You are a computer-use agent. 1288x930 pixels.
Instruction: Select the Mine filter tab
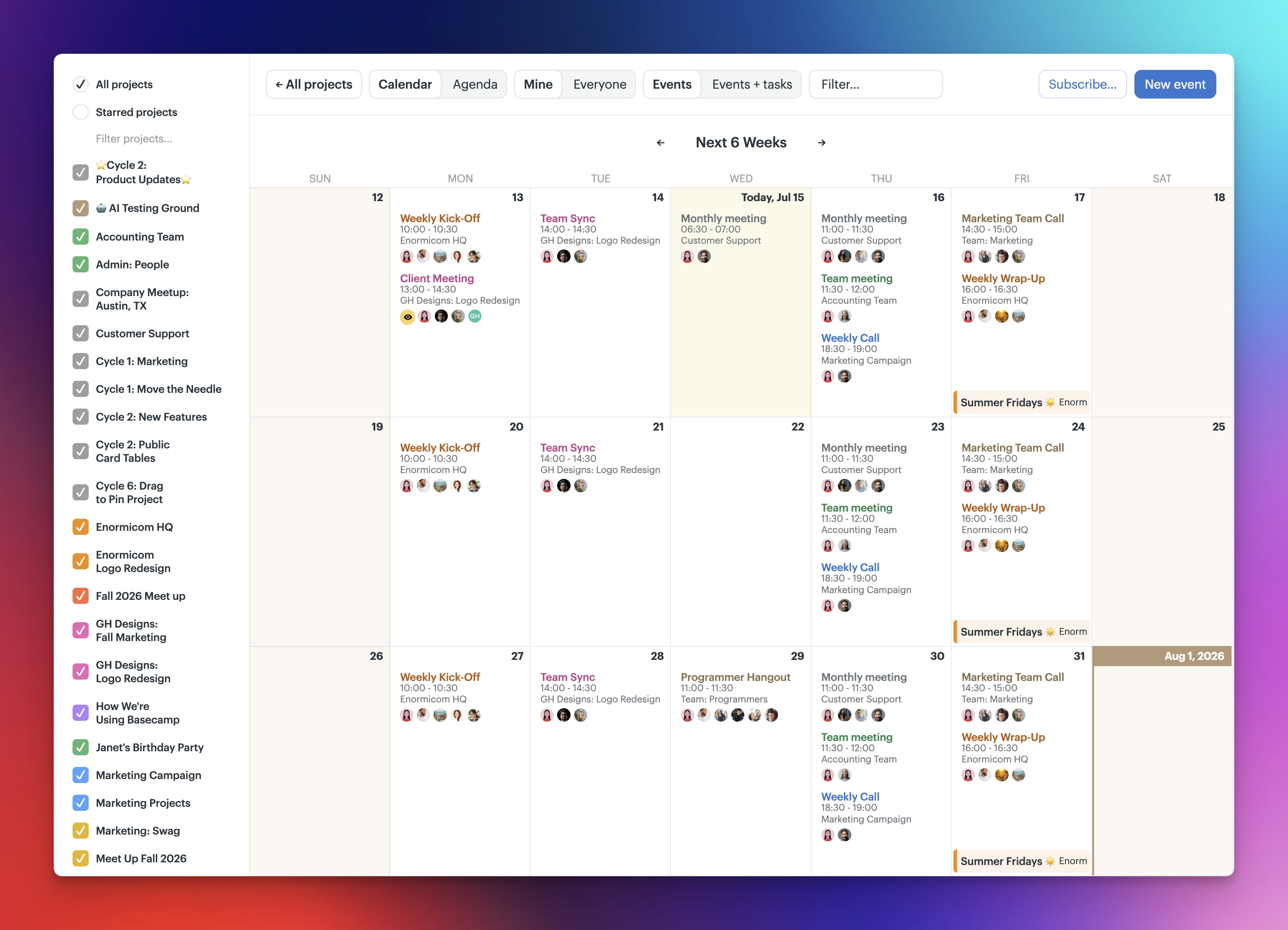(538, 84)
